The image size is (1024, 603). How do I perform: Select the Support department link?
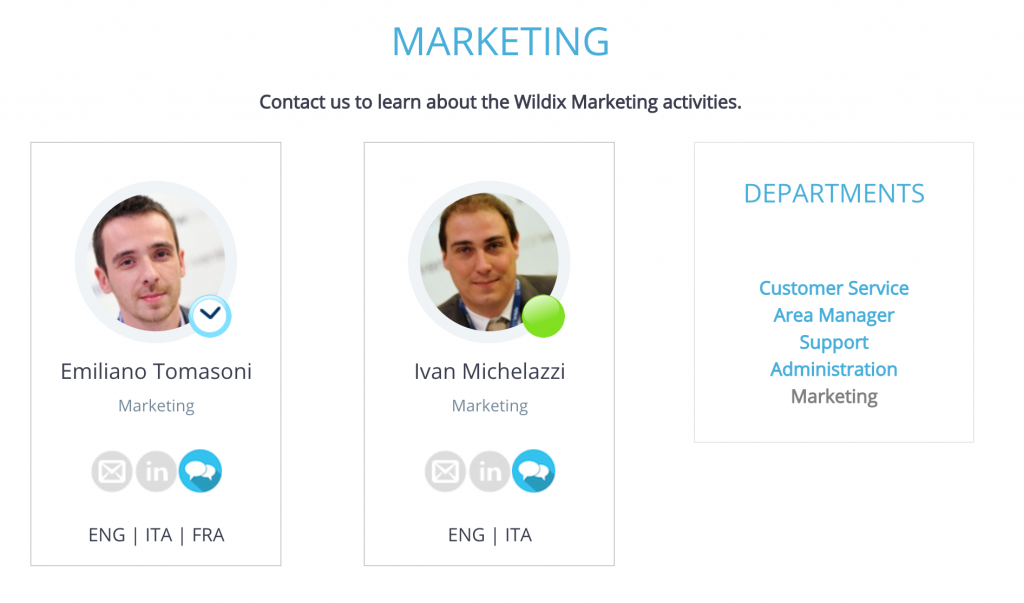[834, 342]
